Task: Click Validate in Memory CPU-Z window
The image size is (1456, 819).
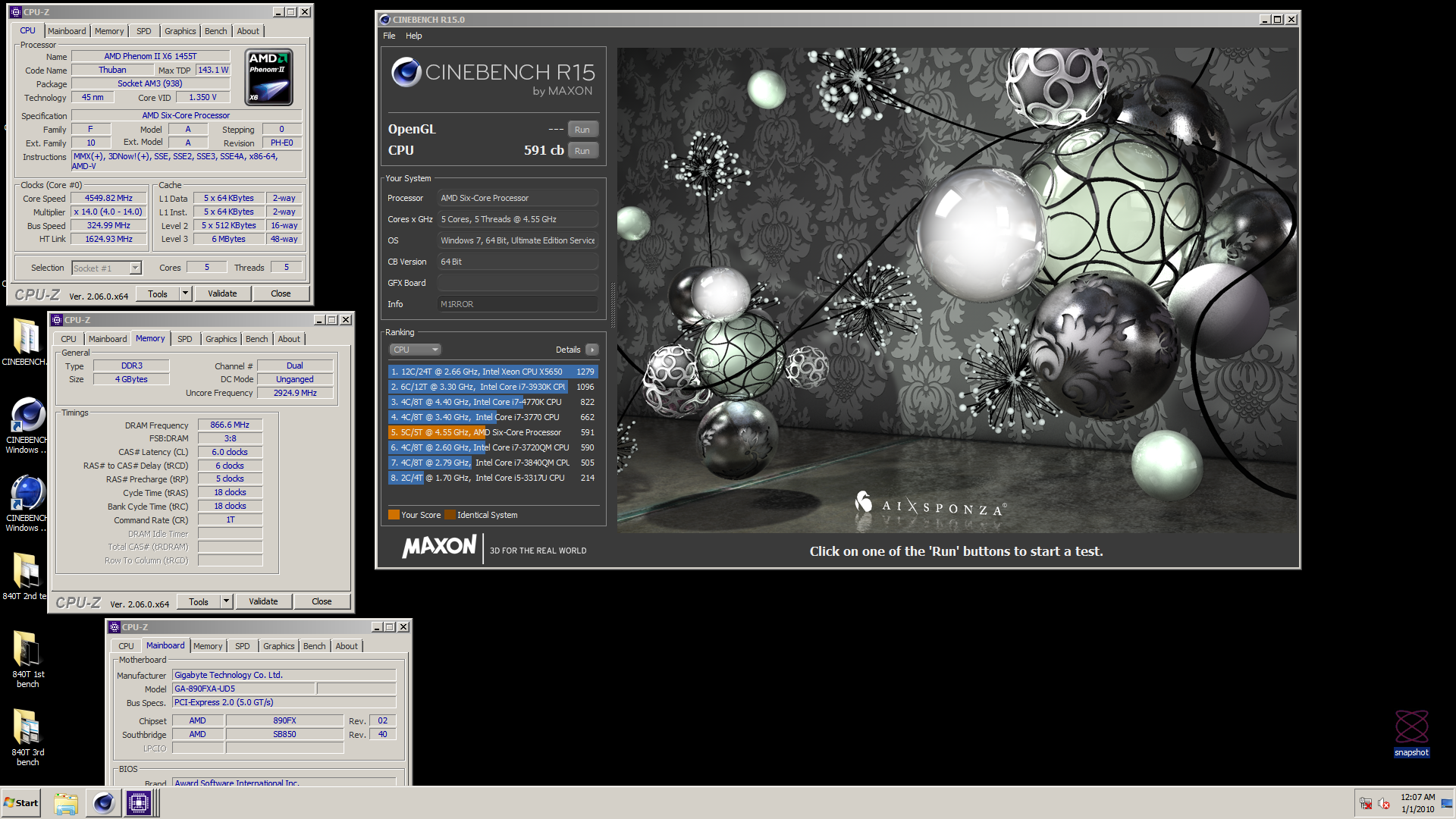Action: point(263,601)
